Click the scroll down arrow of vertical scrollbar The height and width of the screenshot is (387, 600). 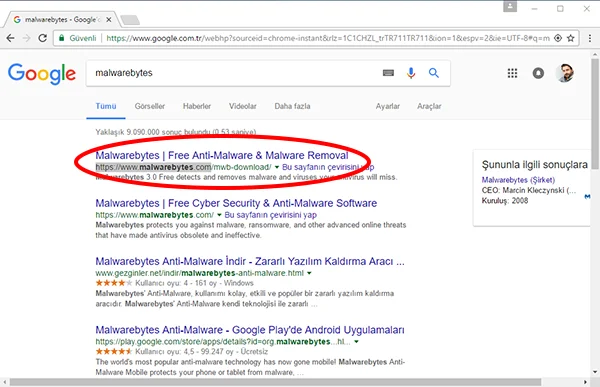(595, 372)
